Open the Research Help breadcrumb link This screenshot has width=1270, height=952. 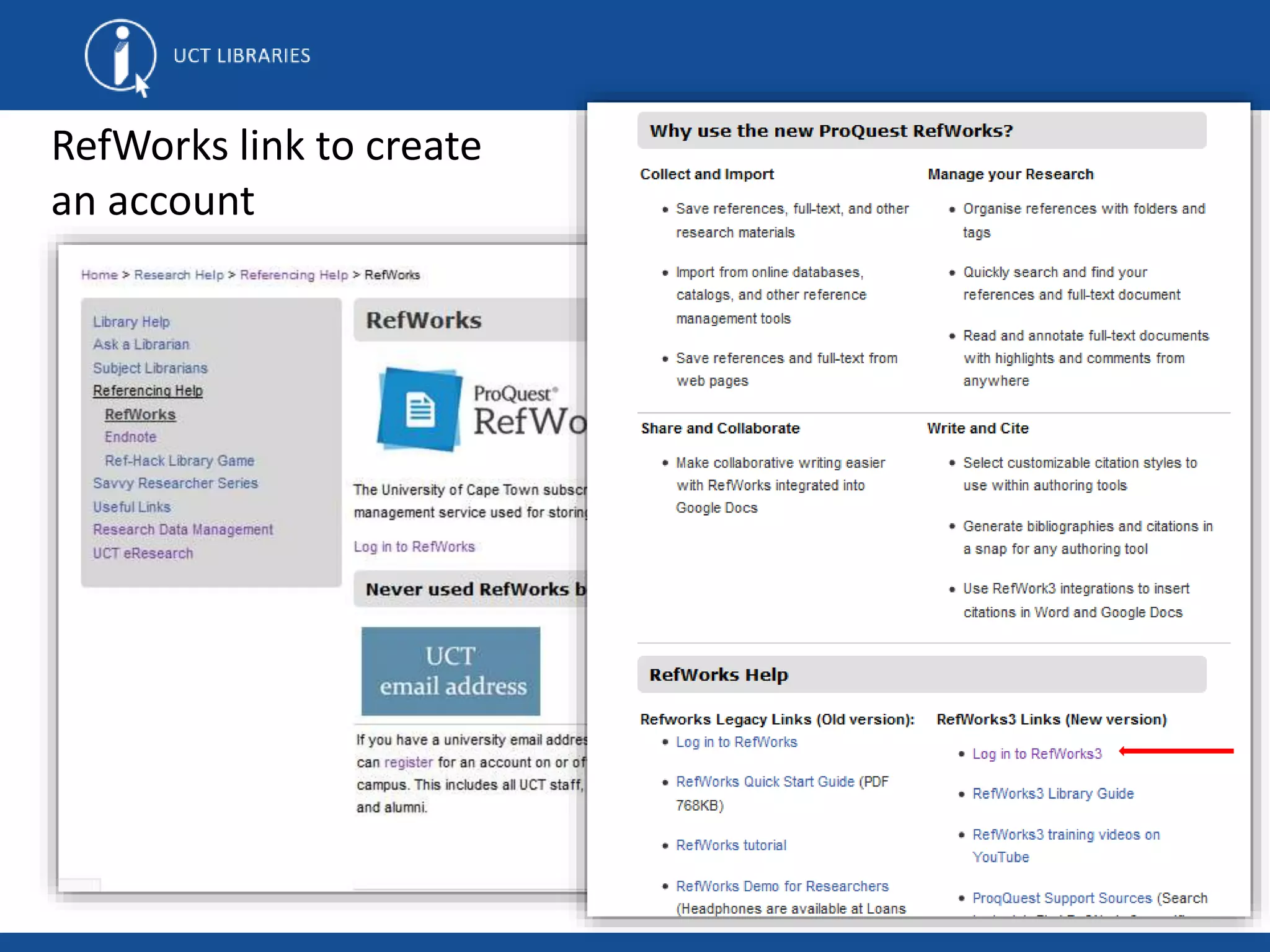[x=179, y=275]
